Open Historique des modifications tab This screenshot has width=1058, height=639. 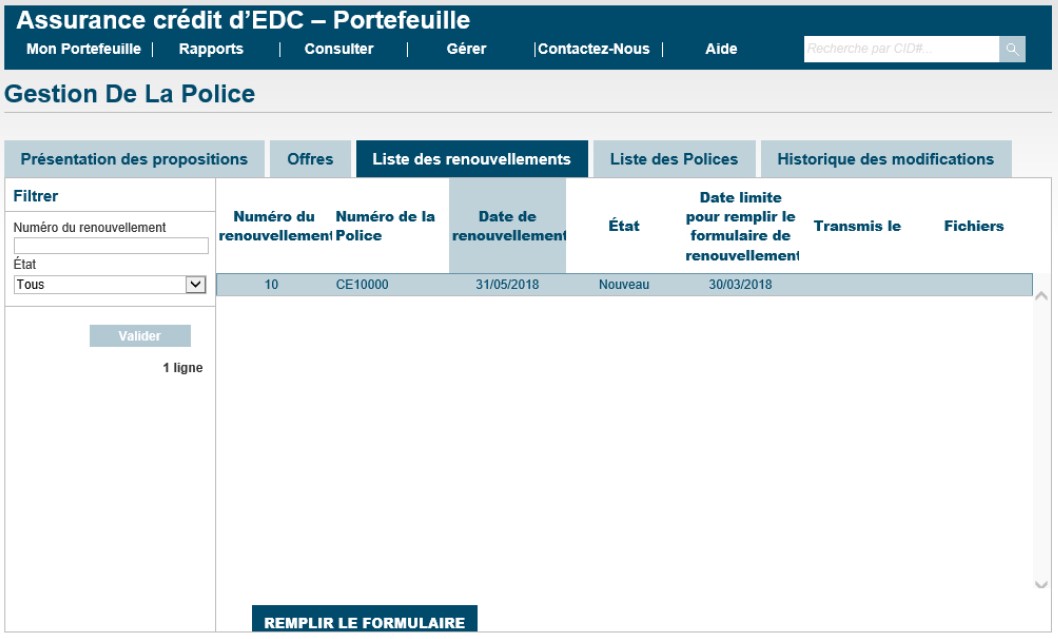pyautogui.click(x=886, y=159)
